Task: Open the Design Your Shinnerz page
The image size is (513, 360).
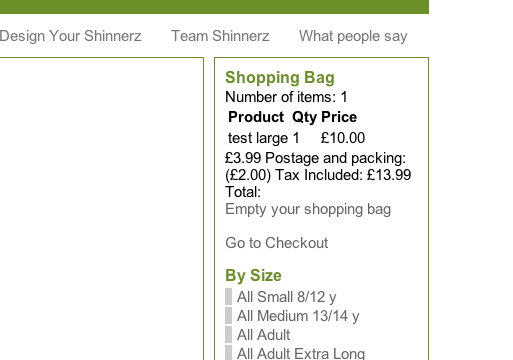Action: coord(70,36)
